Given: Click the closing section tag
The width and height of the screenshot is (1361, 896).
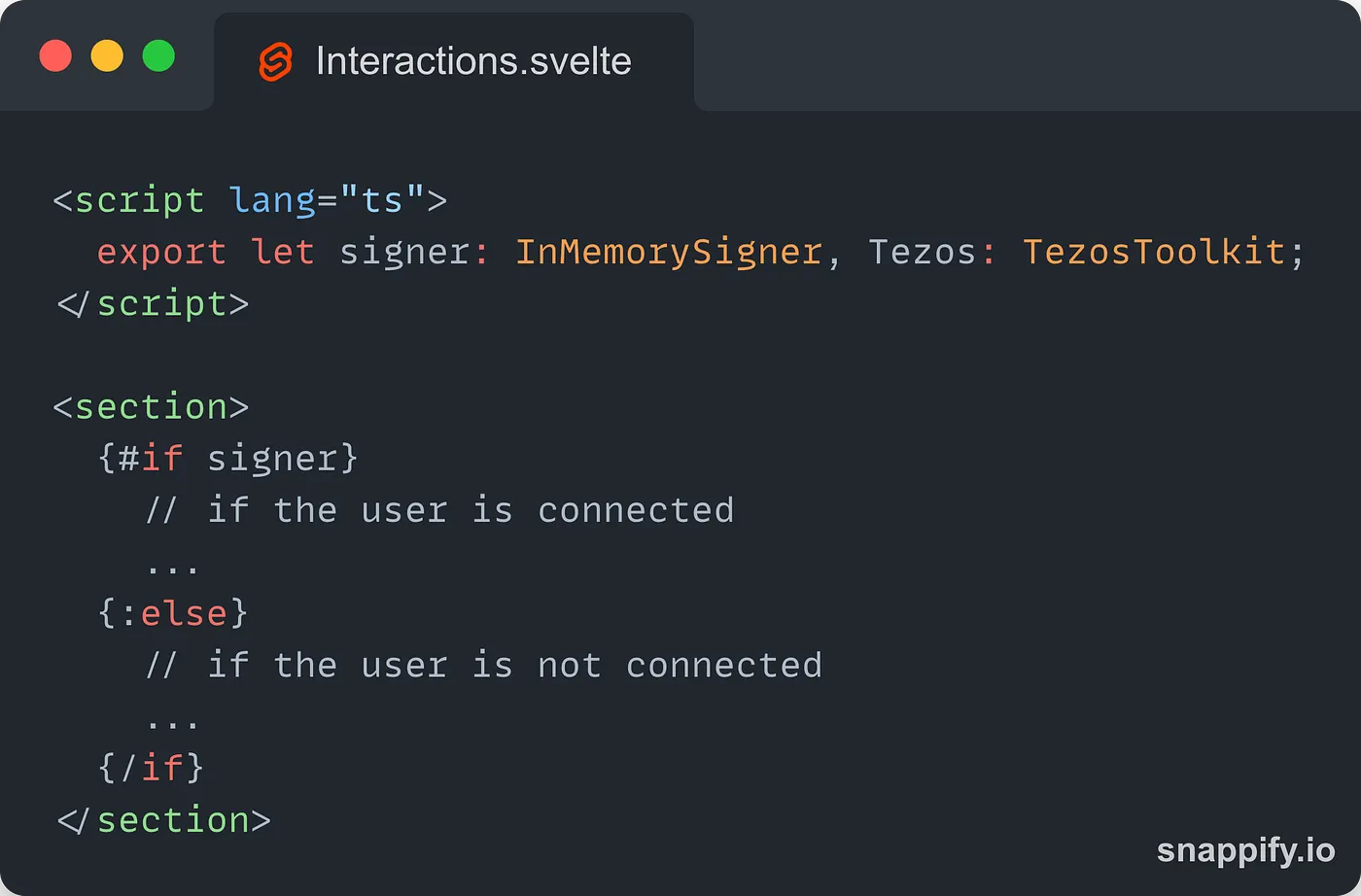Looking at the screenshot, I should 163,820.
